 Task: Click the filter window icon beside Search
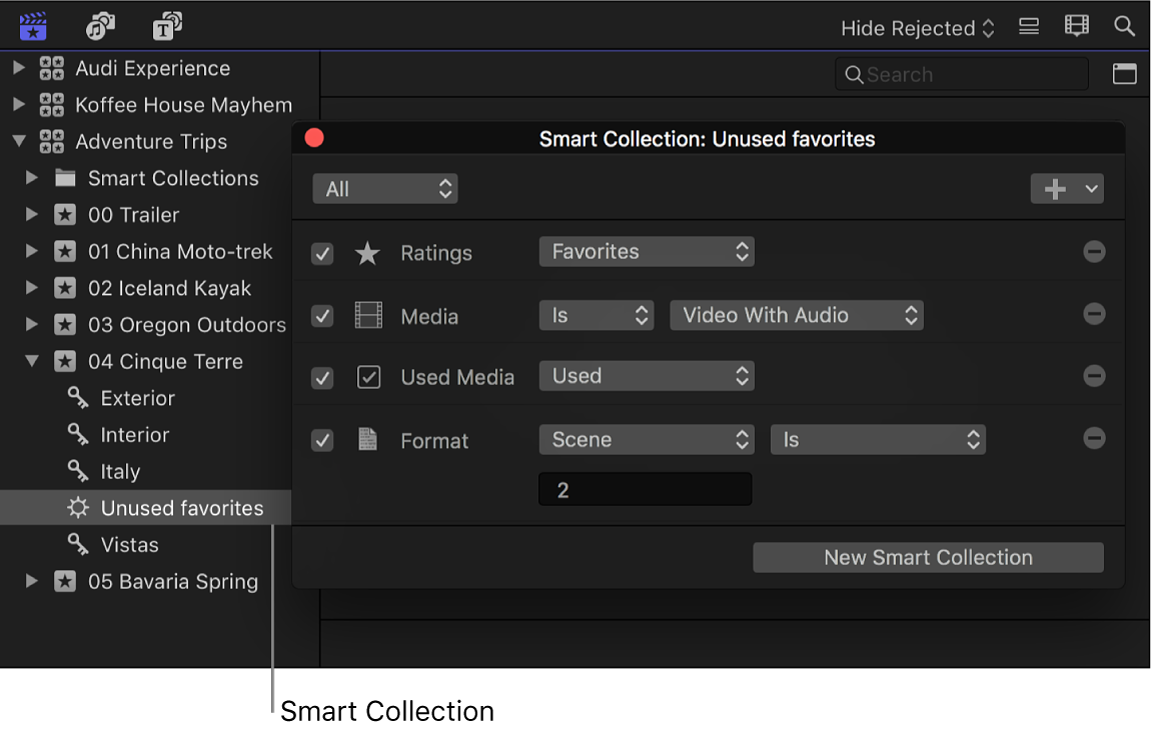(1124, 74)
